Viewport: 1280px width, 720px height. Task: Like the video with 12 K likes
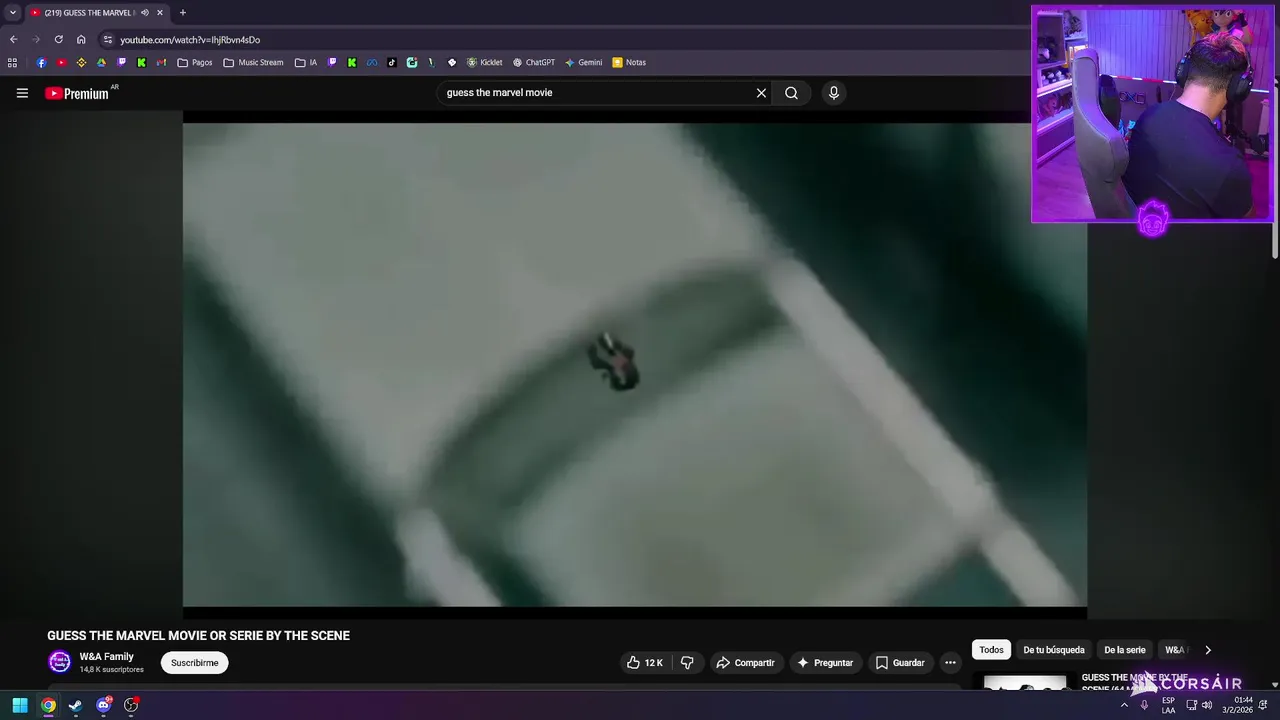(645, 663)
